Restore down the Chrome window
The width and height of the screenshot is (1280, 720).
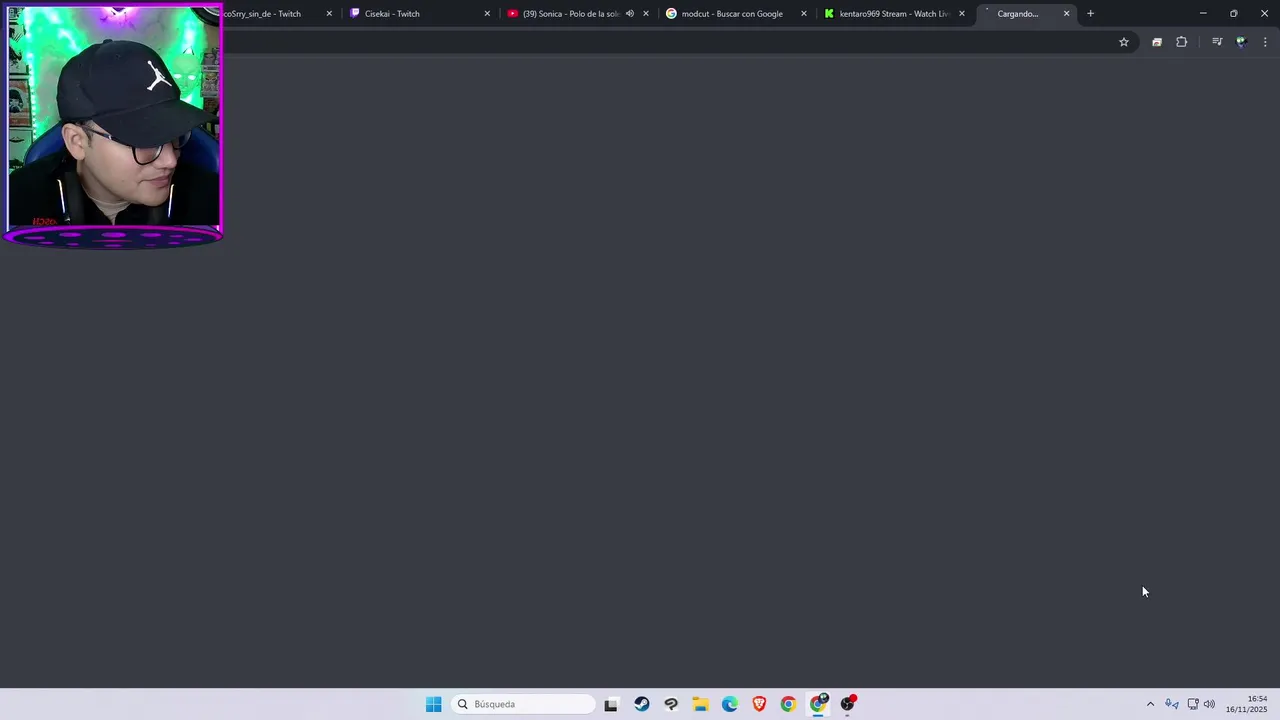point(1233,14)
